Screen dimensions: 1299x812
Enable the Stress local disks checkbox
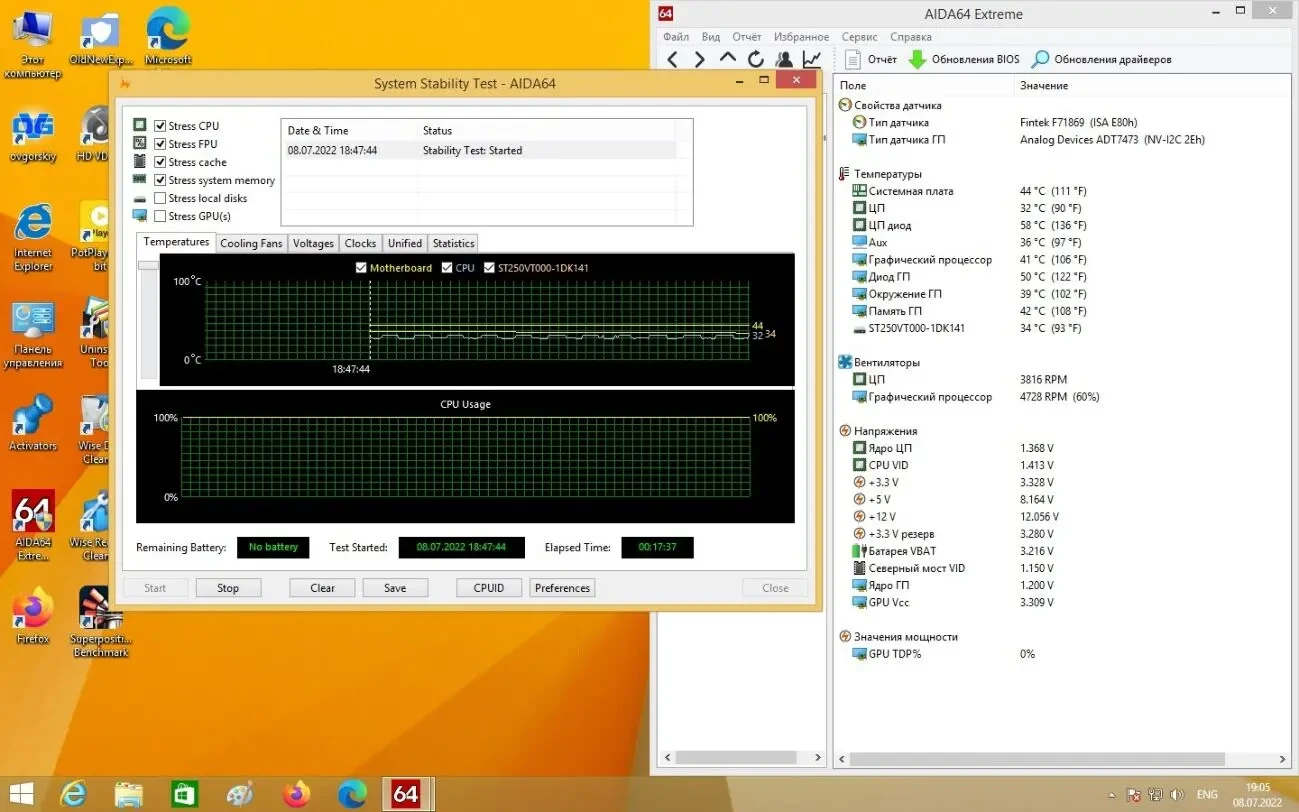(159, 198)
